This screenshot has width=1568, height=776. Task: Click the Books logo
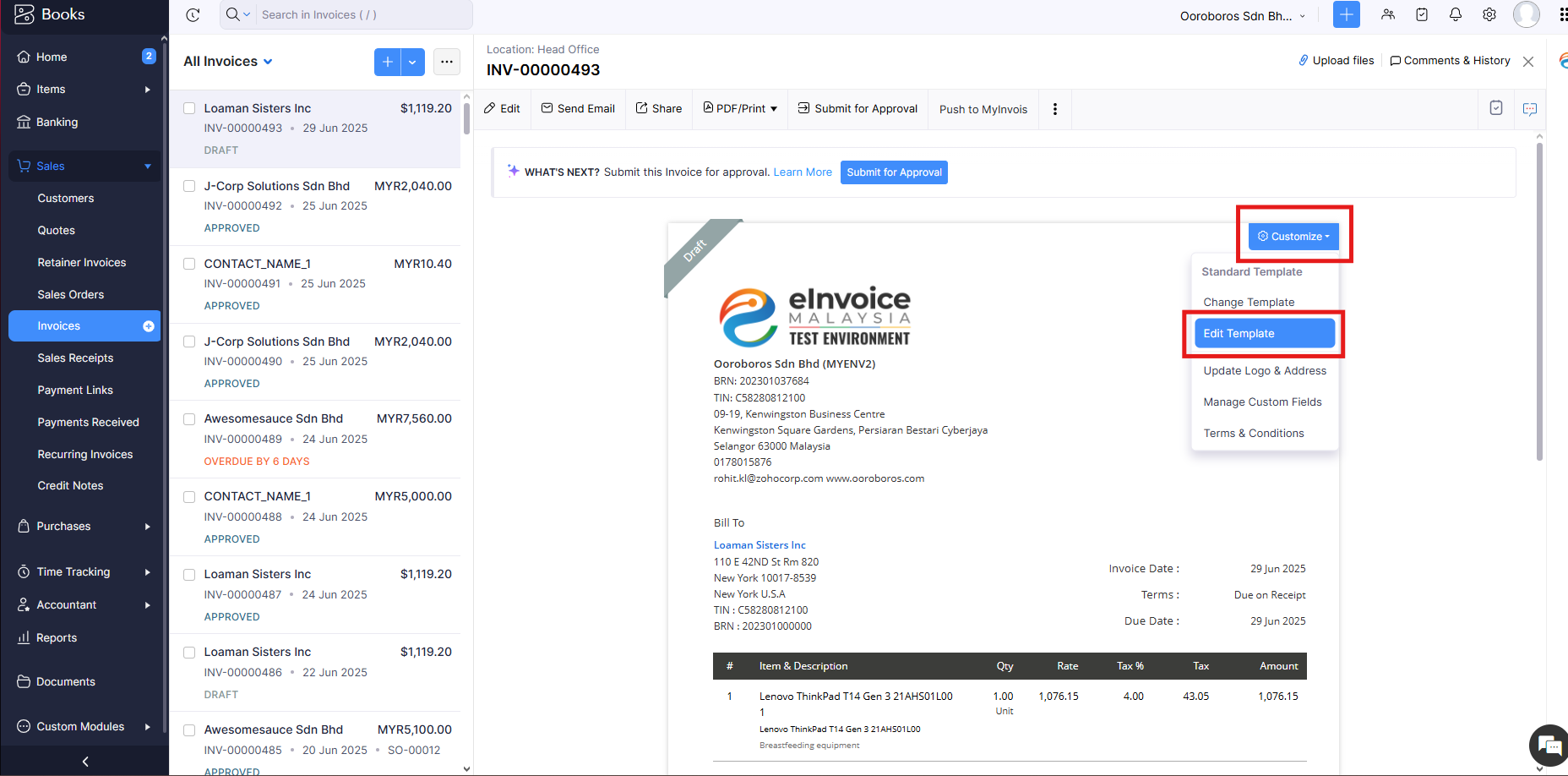(50, 14)
